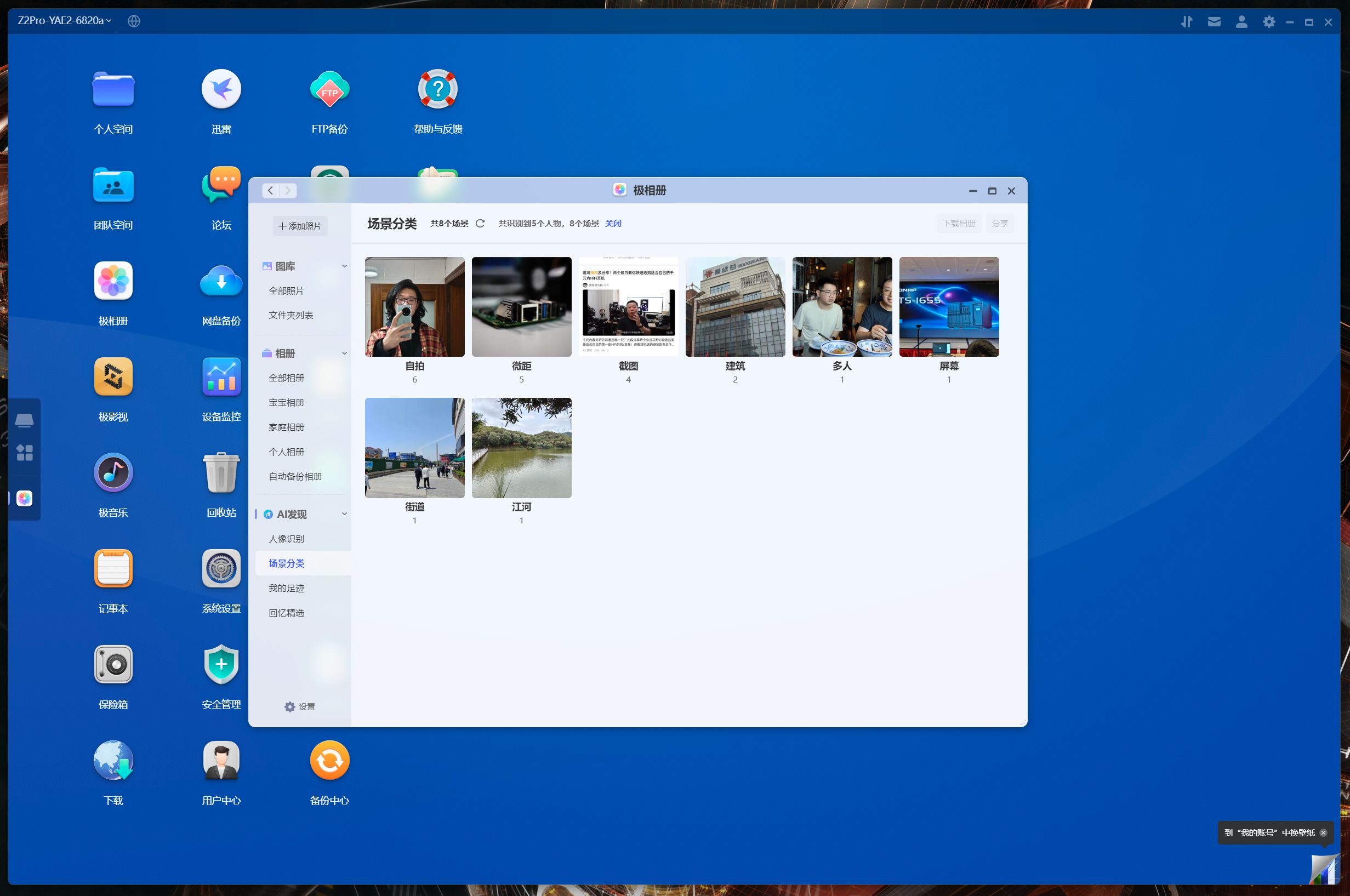Open the Z2Pro-YAE2-6820a device dropdown
The image size is (1350, 896).
coord(64,21)
